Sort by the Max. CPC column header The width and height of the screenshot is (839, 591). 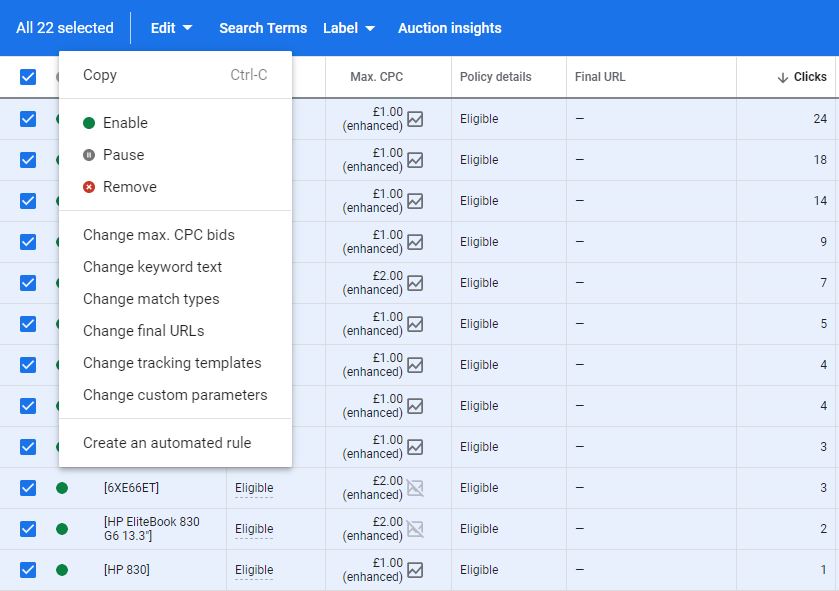click(377, 77)
